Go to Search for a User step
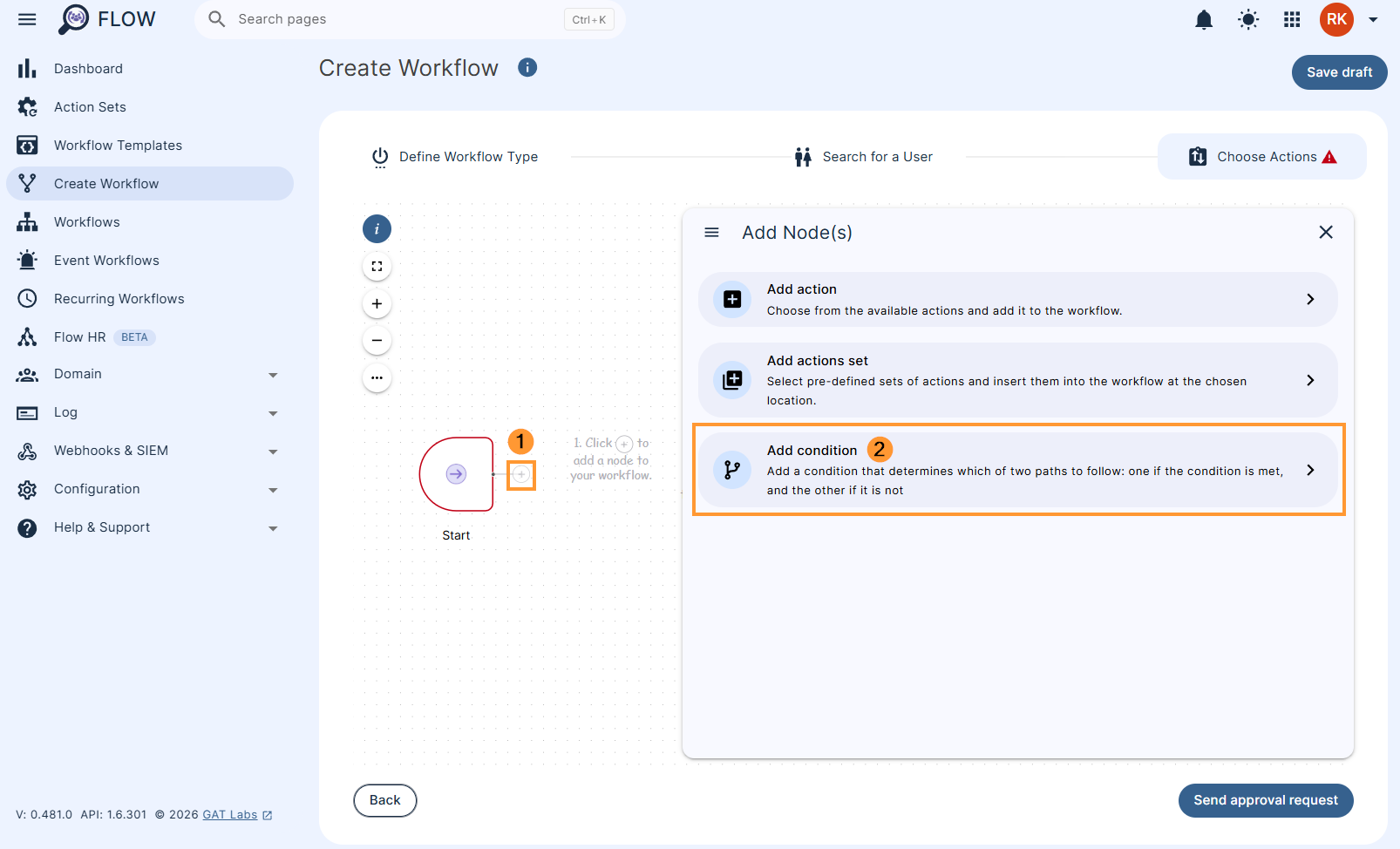Screen dimensions: 1400x849 tap(863, 157)
